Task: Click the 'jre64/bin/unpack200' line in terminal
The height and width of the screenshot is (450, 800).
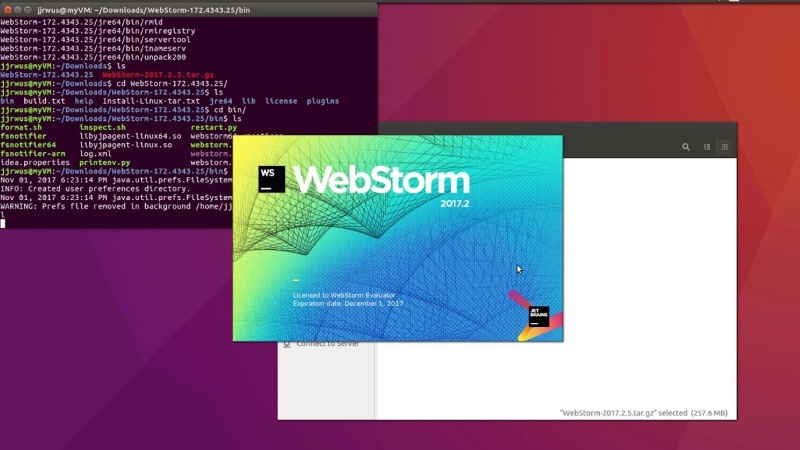Action: point(93,57)
